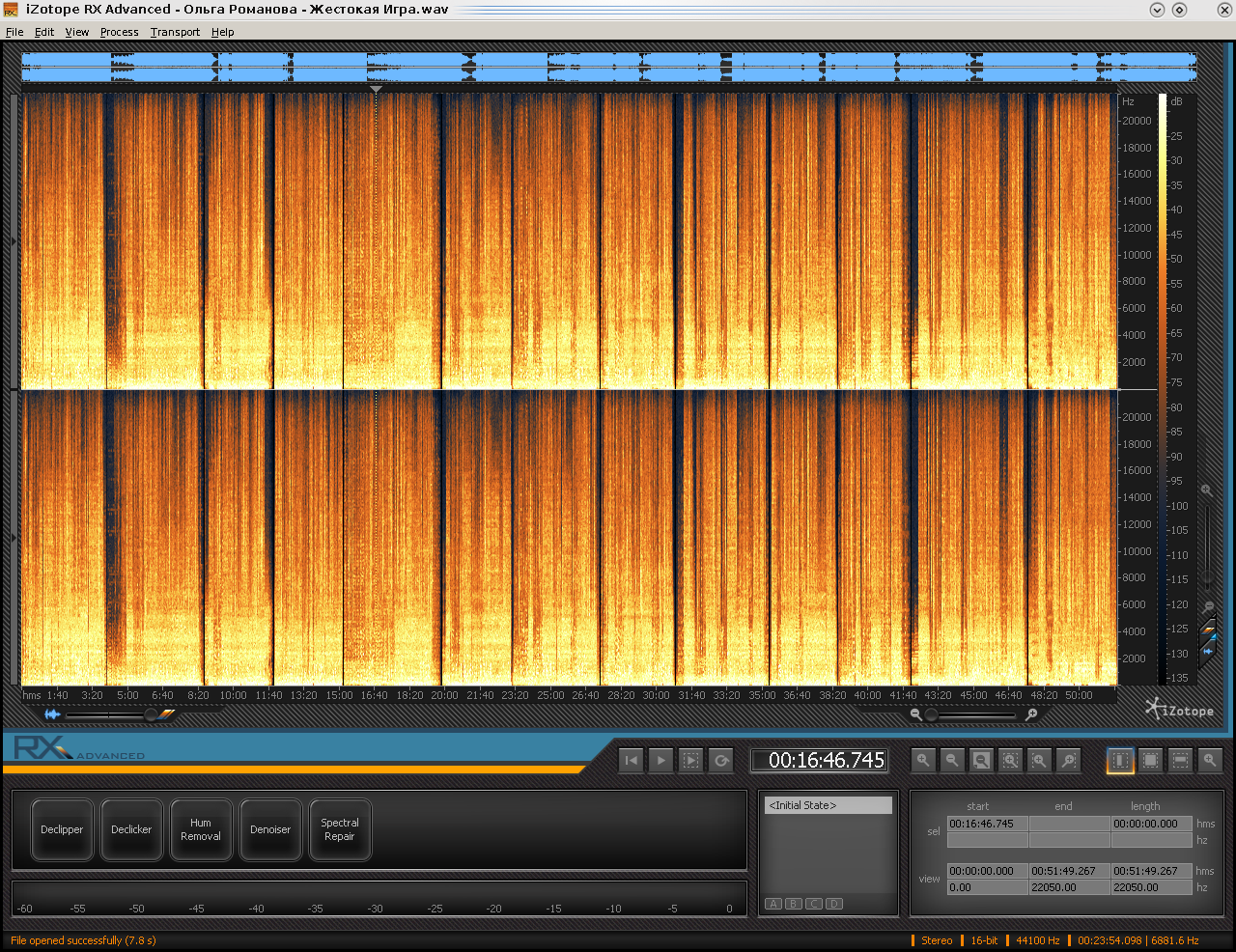Select the frequency selection tool

pyautogui.click(x=1180, y=761)
